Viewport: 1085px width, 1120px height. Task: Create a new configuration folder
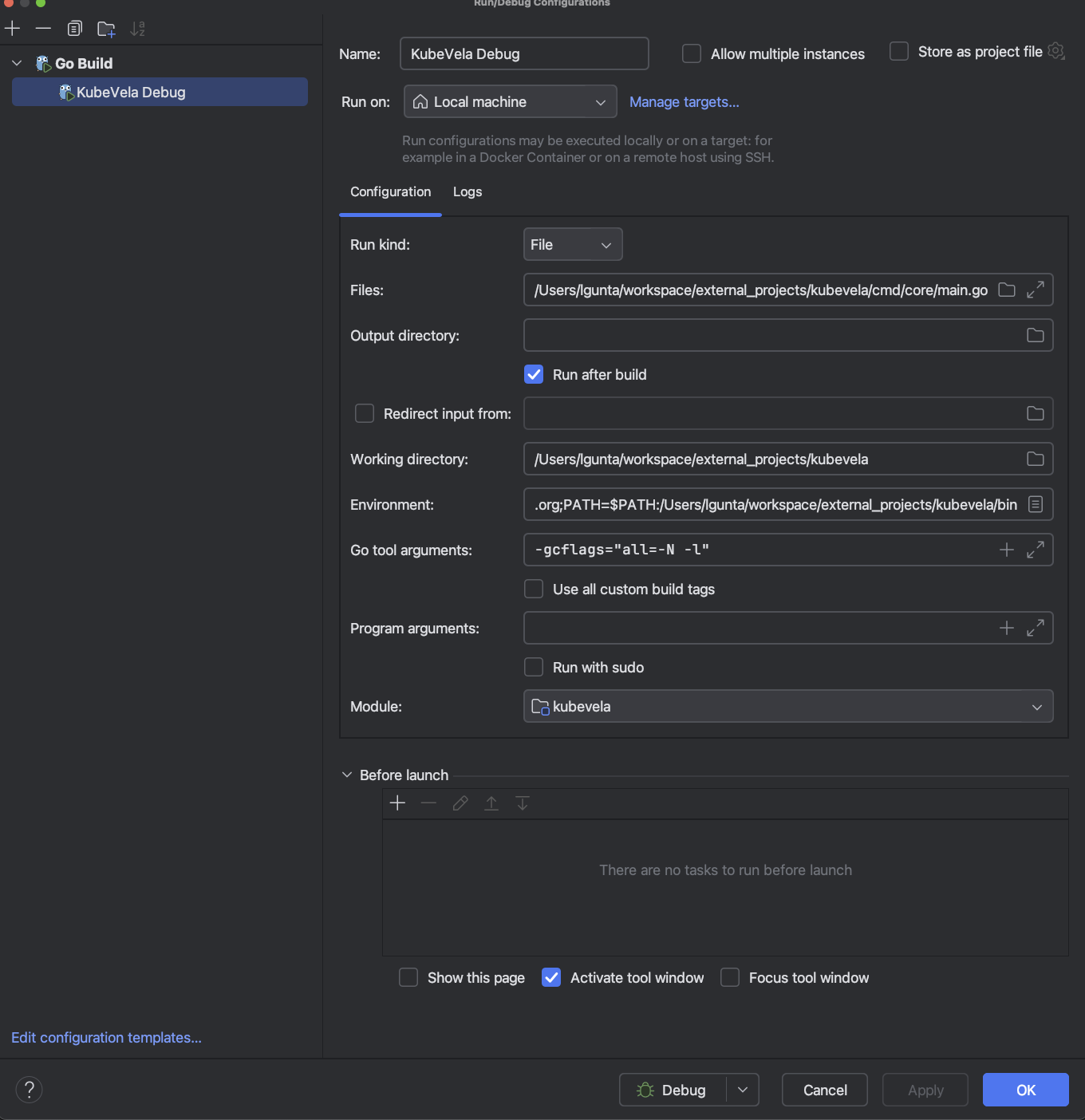click(x=105, y=28)
